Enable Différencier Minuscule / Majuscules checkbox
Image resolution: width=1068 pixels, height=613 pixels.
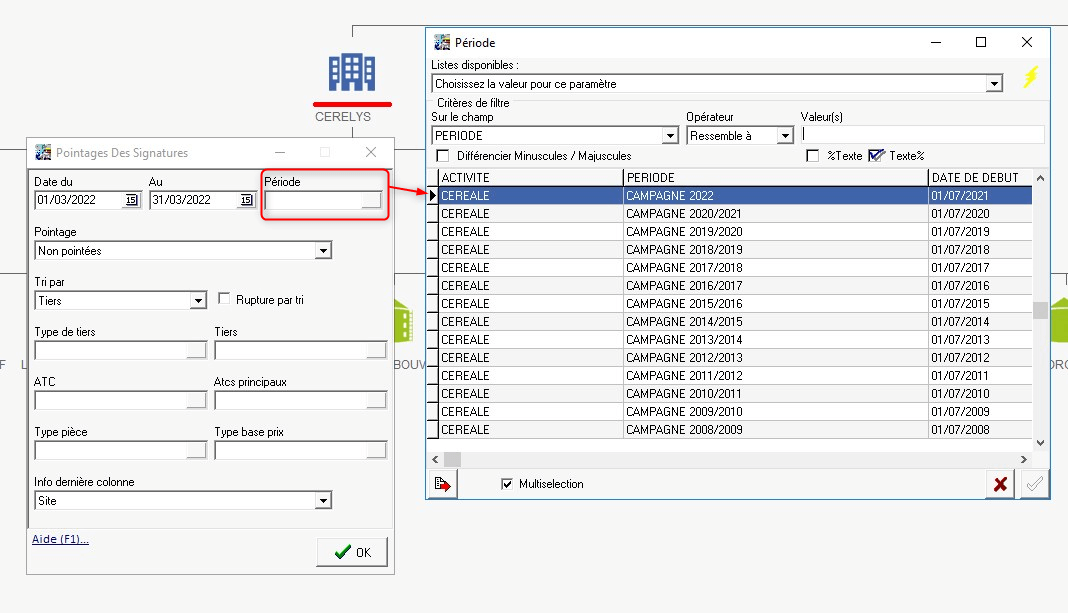tap(443, 156)
